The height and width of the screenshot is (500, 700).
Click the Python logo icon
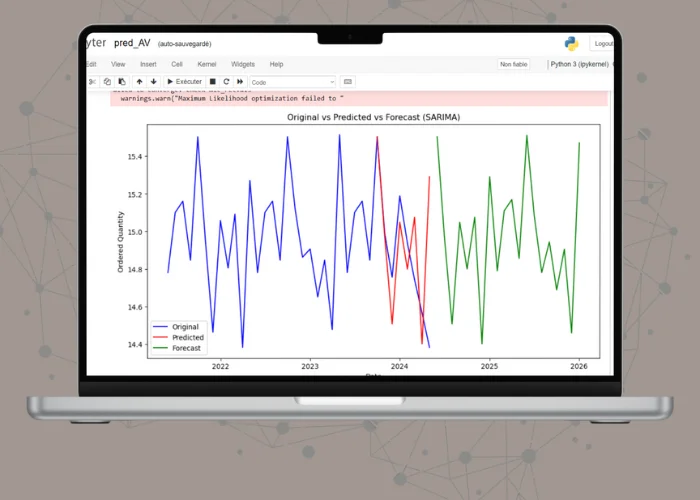[x=571, y=43]
